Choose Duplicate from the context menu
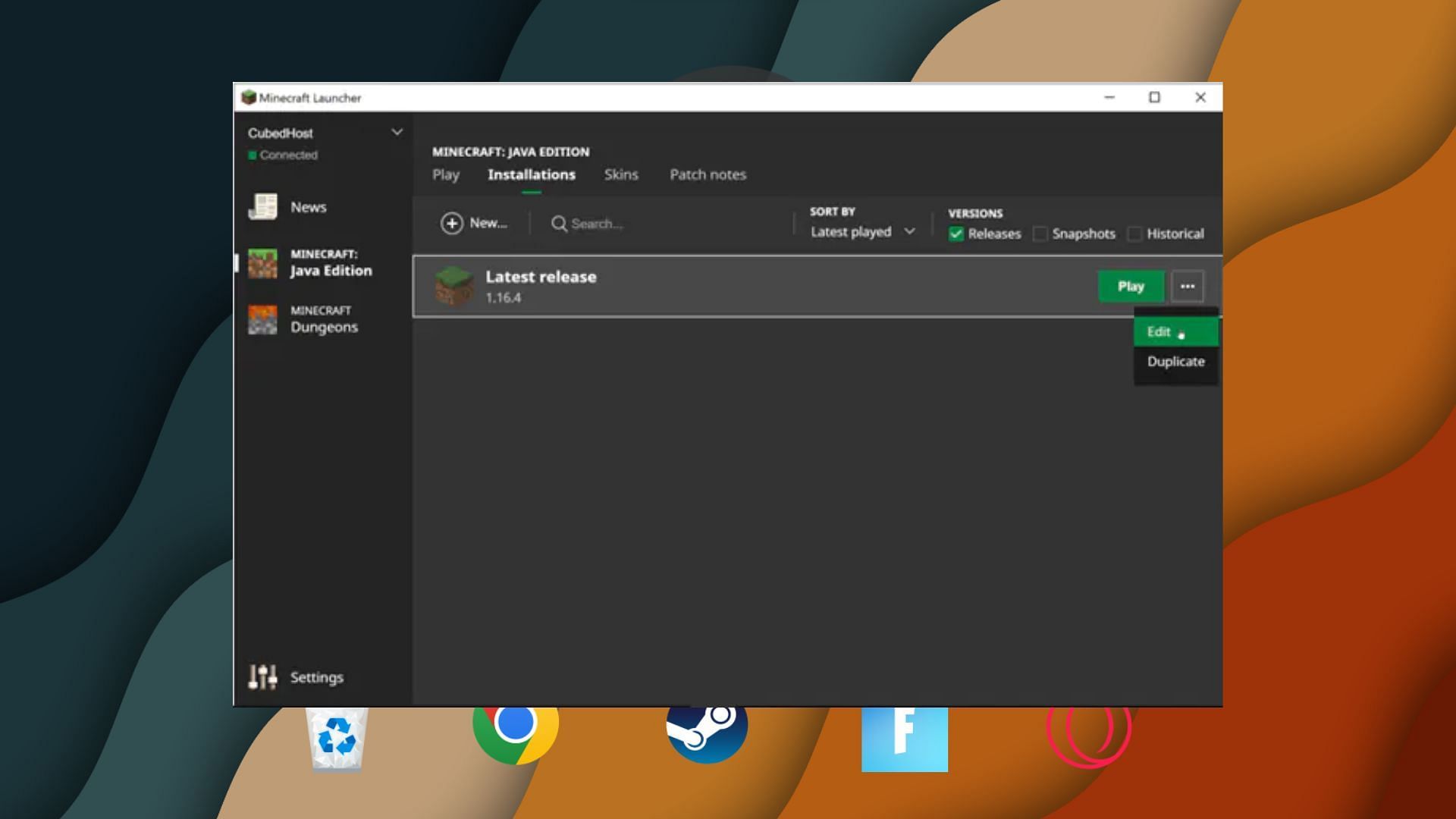Viewport: 1456px width, 819px height. [1176, 362]
